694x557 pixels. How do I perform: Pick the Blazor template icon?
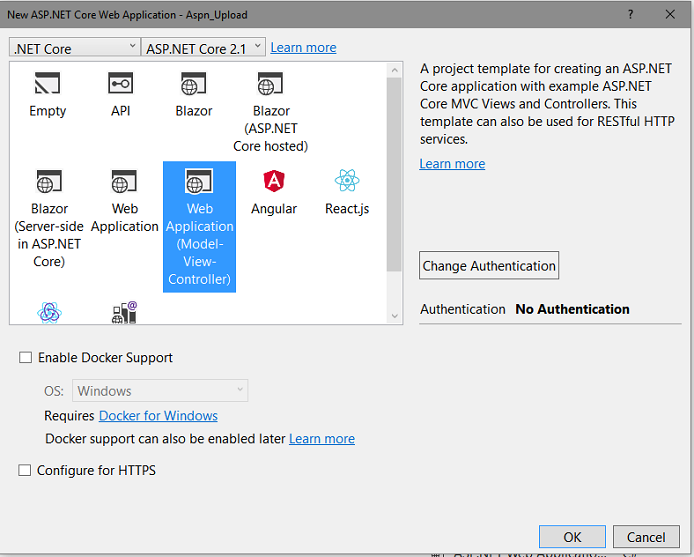[x=193, y=84]
